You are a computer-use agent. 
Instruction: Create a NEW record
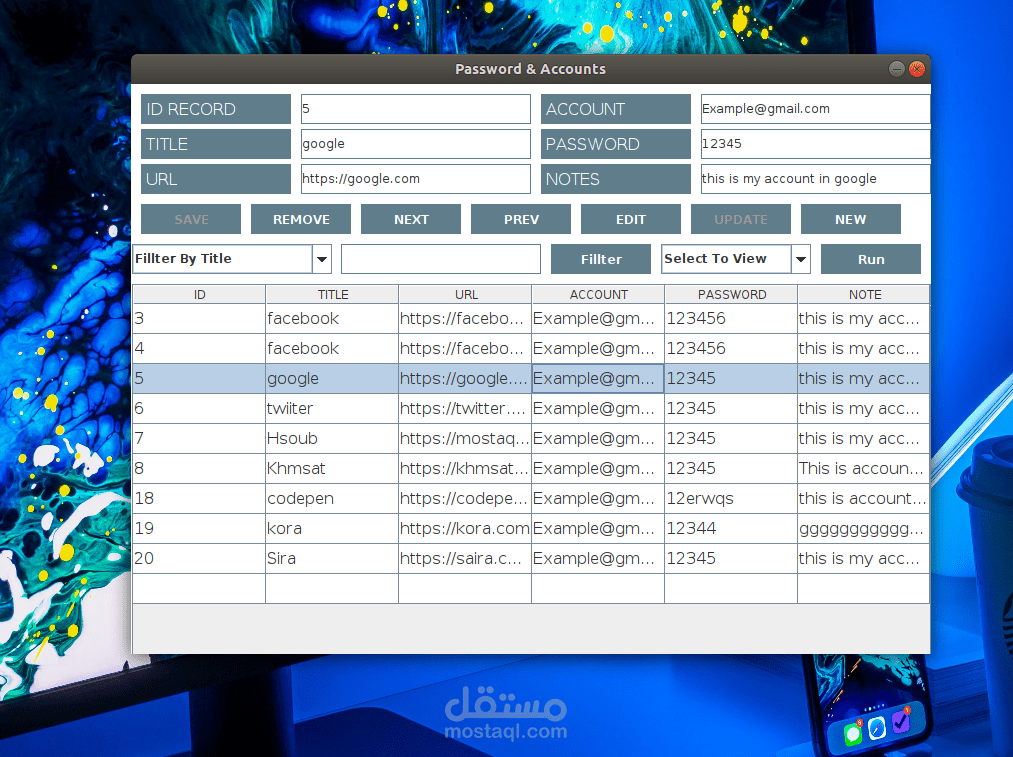850,219
